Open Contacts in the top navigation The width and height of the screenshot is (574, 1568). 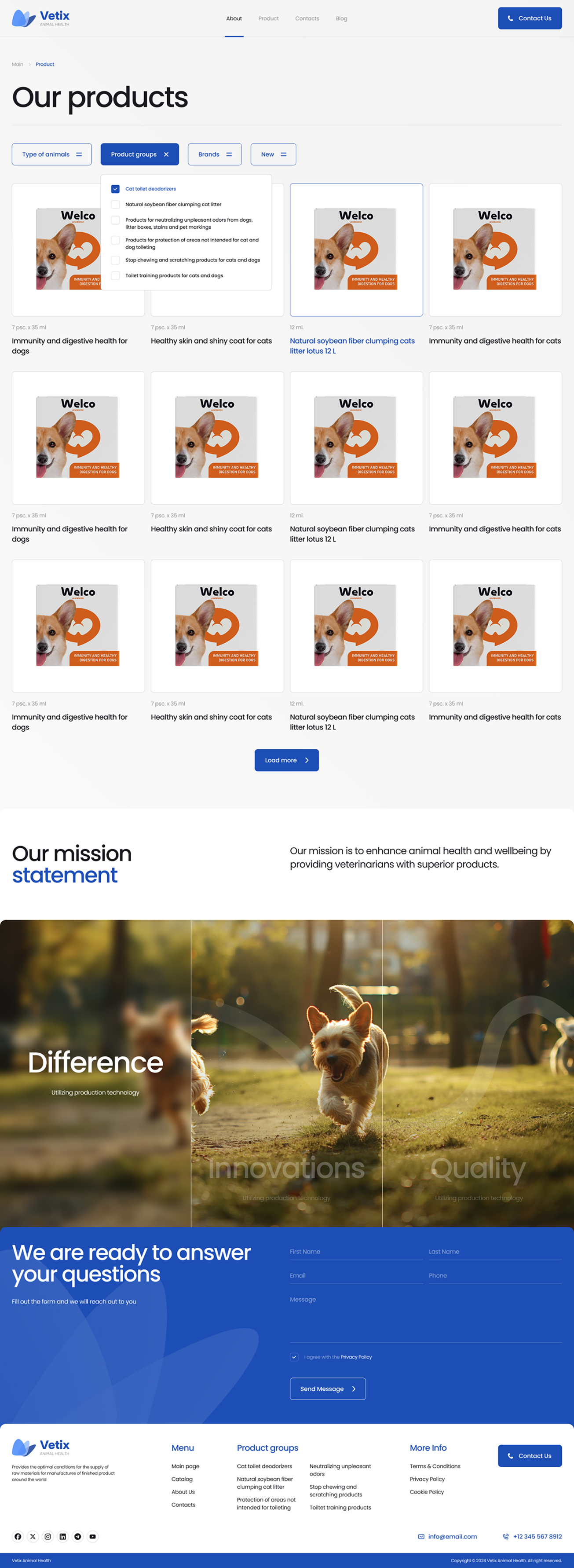(307, 19)
